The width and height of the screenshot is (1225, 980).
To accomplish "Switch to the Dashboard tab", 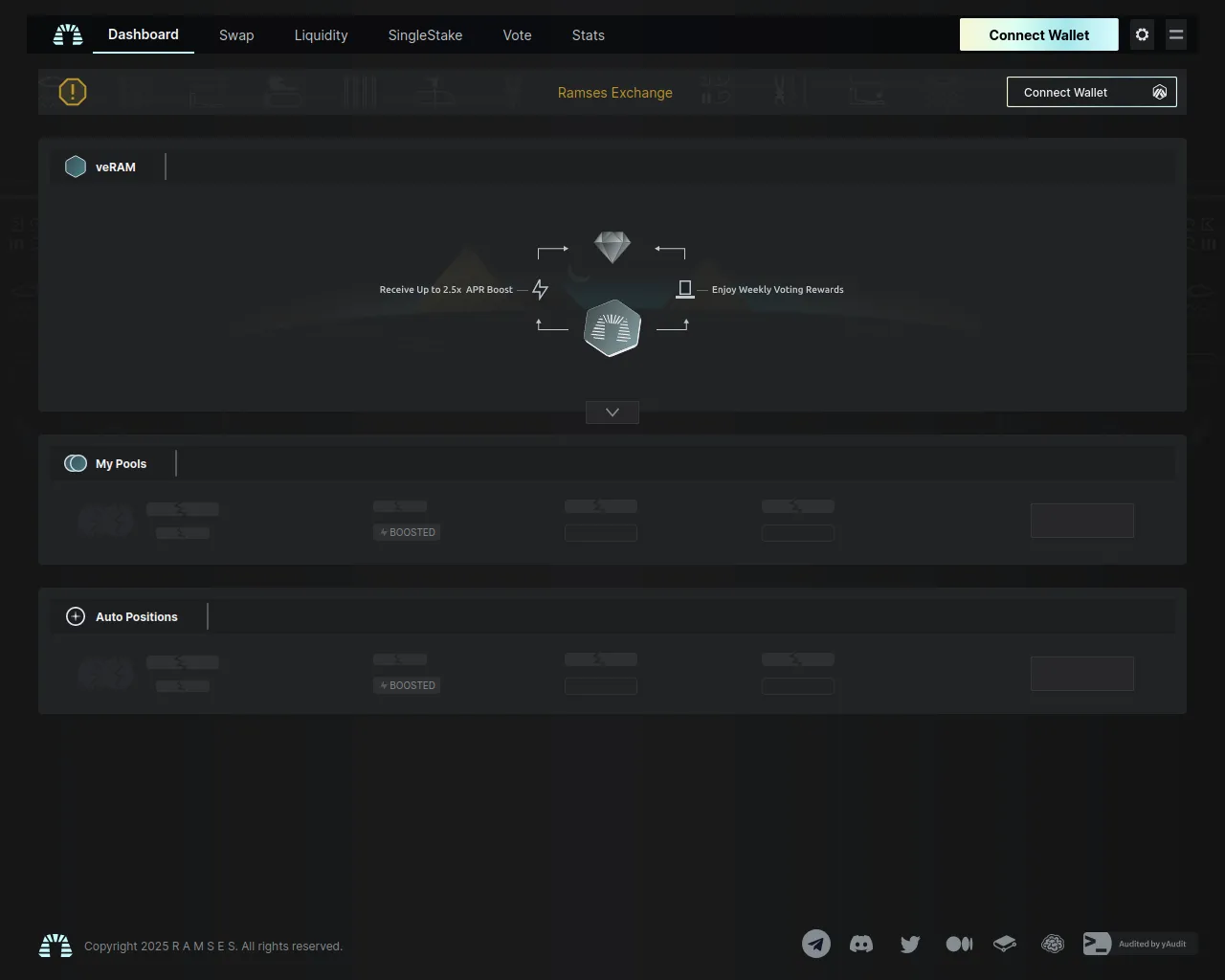I will click(144, 34).
